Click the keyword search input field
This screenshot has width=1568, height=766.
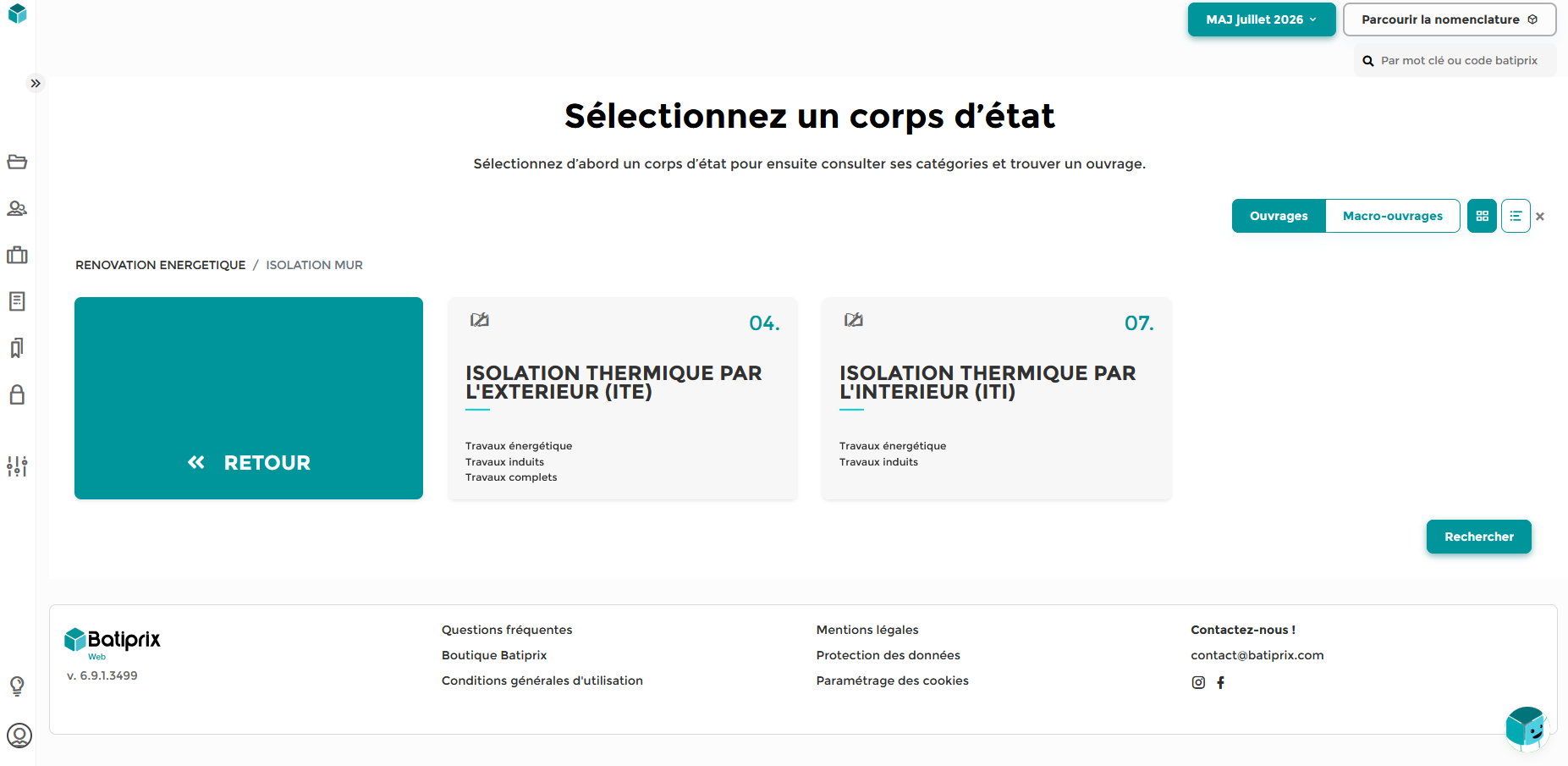coord(1455,60)
